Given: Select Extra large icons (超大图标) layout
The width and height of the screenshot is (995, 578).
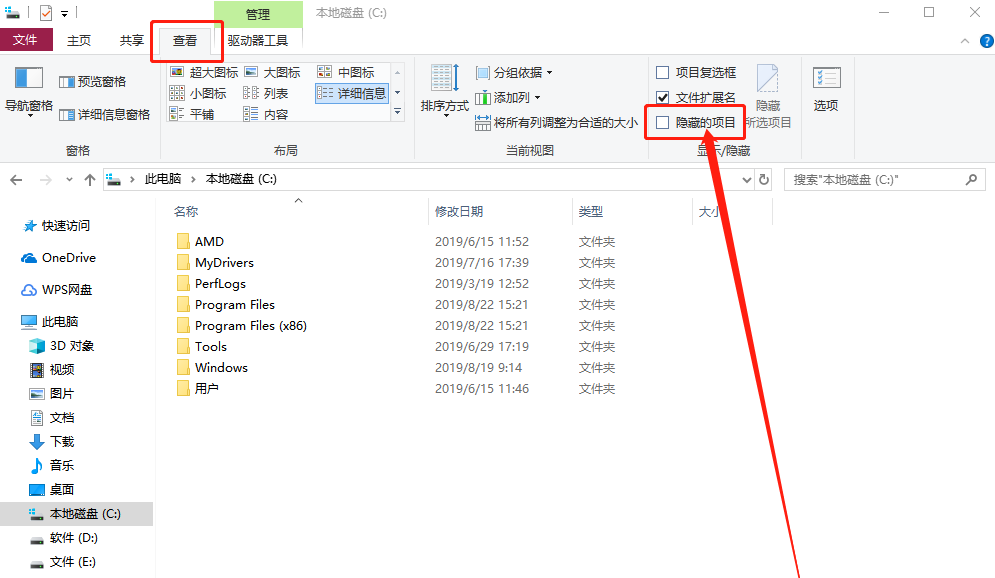Looking at the screenshot, I should click(204, 72).
